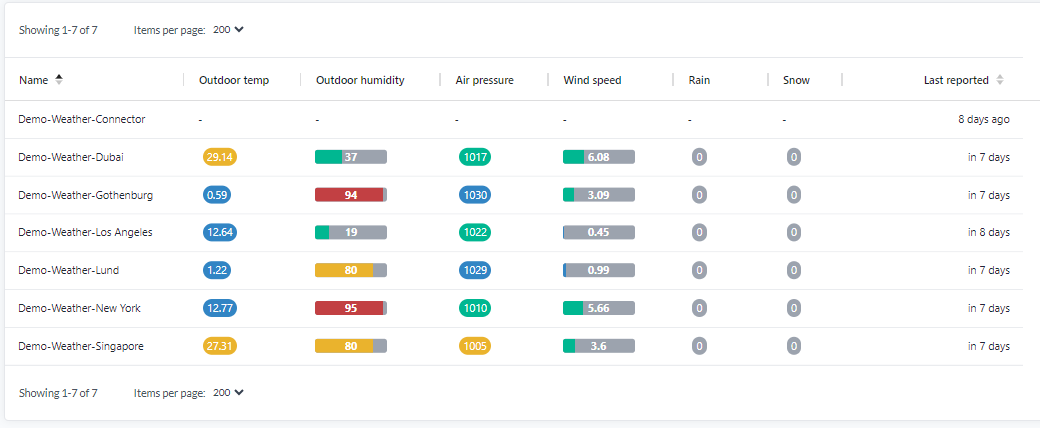Sort by Name column arrow icon
The image size is (1040, 428).
59,80
